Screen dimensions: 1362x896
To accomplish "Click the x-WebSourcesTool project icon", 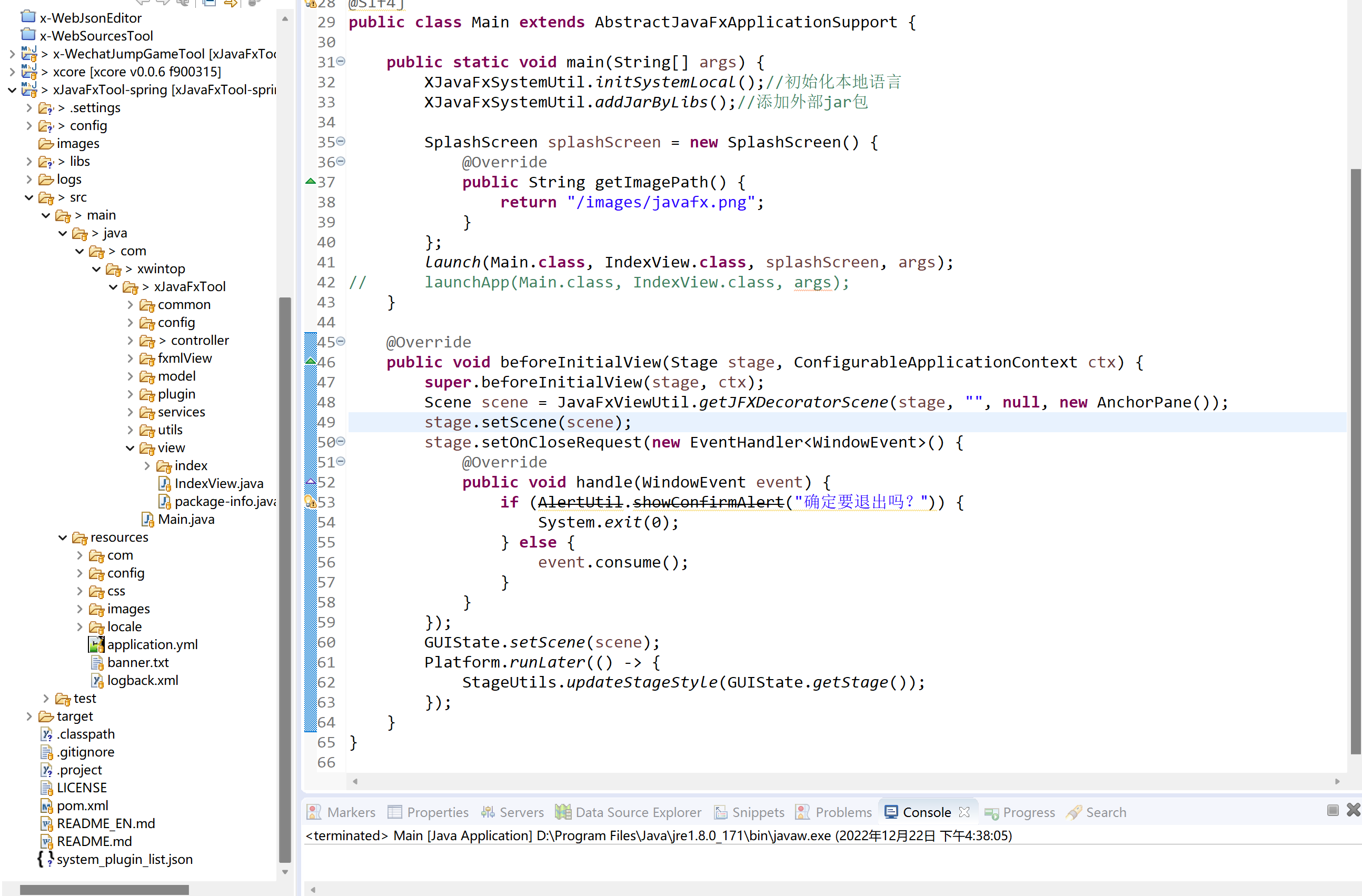I will pyautogui.click(x=28, y=35).
